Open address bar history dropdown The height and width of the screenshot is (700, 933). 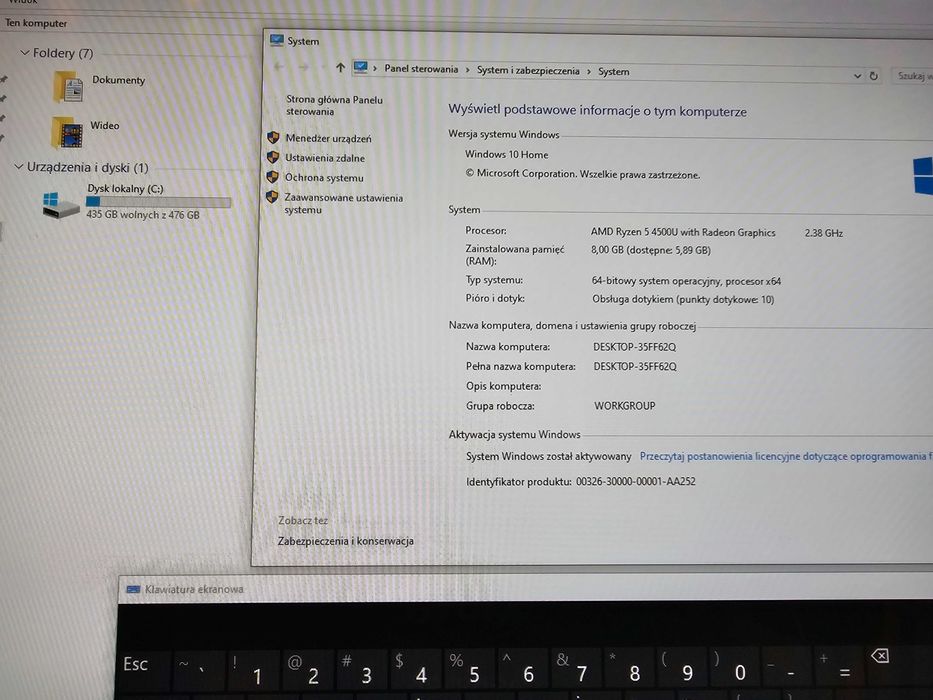click(x=857, y=76)
